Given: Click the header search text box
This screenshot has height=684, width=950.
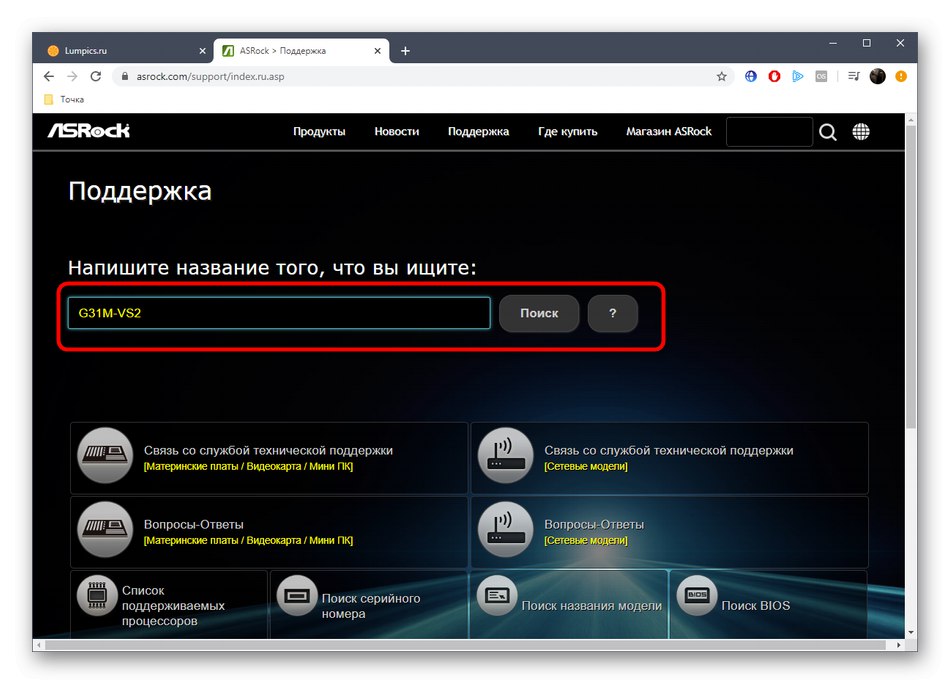Looking at the screenshot, I should click(769, 131).
